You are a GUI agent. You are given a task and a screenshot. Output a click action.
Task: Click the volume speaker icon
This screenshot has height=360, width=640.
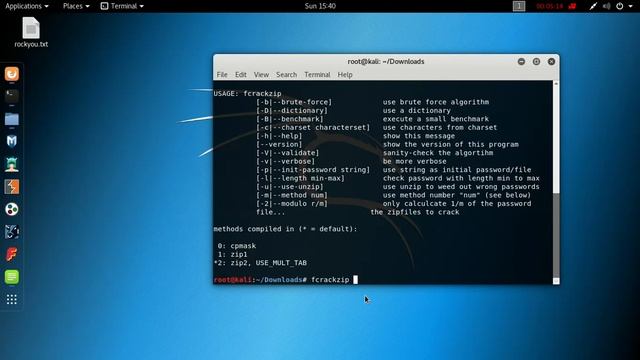tap(607, 6)
